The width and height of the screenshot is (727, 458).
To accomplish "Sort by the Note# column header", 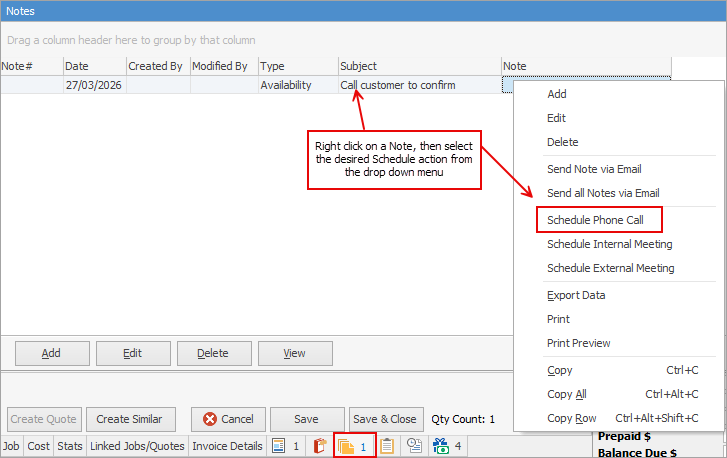I will pos(32,66).
